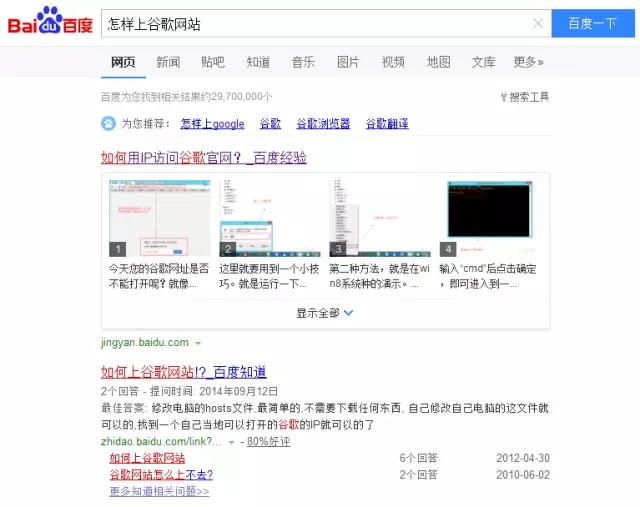Click the Baidu logo

(x=50, y=20)
